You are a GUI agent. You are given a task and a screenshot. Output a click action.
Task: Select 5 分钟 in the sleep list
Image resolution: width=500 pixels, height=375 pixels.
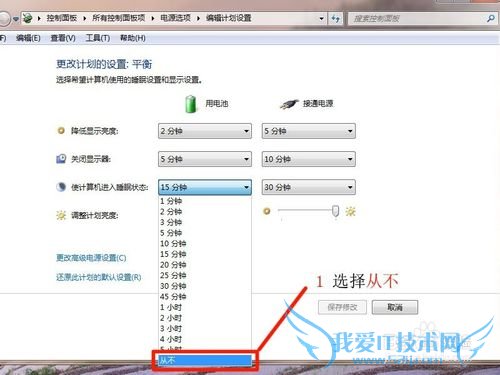[x=205, y=233]
